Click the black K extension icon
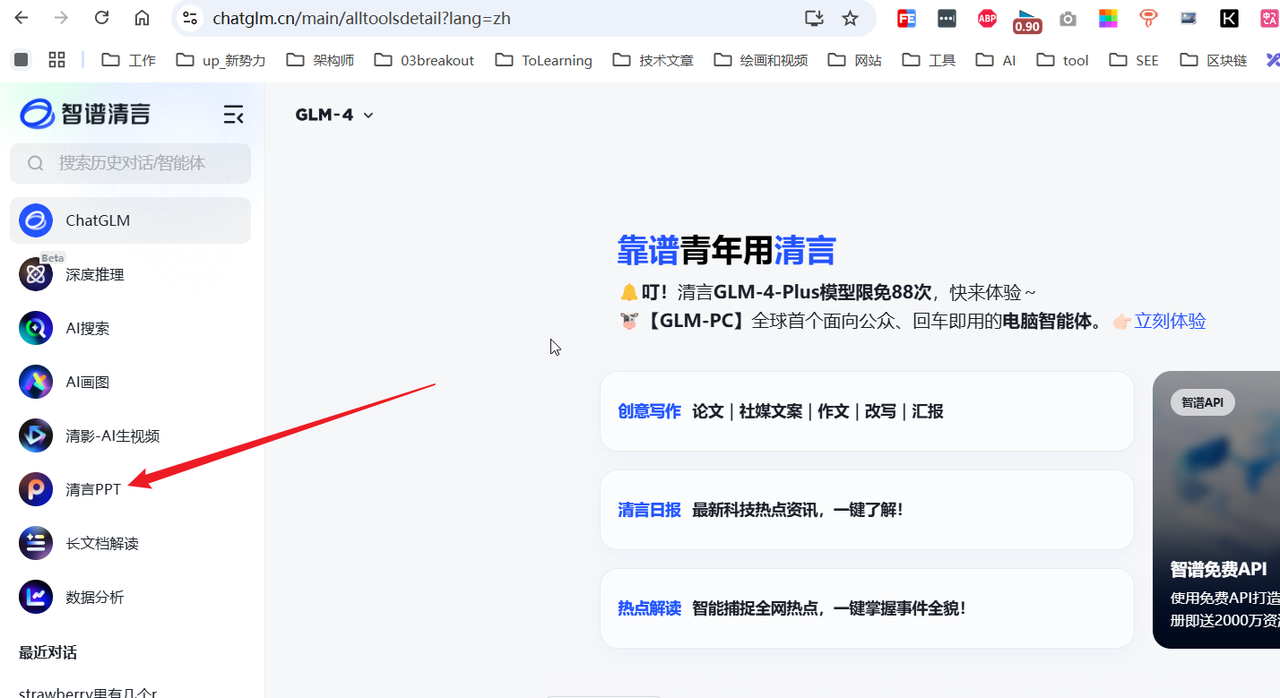The image size is (1280, 698). tap(1229, 18)
